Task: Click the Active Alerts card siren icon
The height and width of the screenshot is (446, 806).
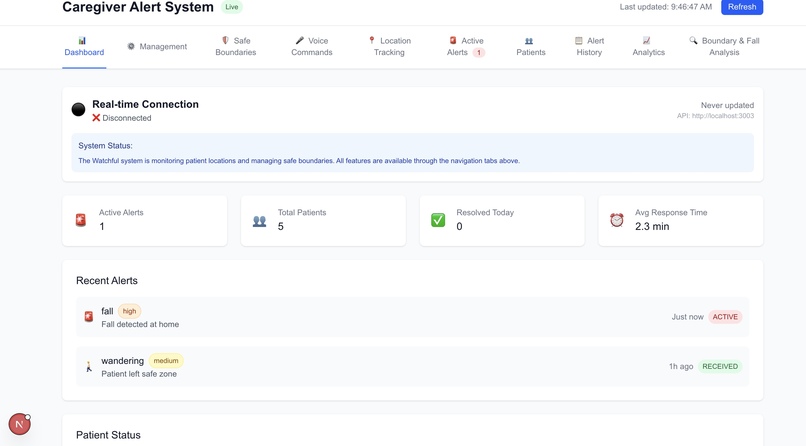Action: 81,220
